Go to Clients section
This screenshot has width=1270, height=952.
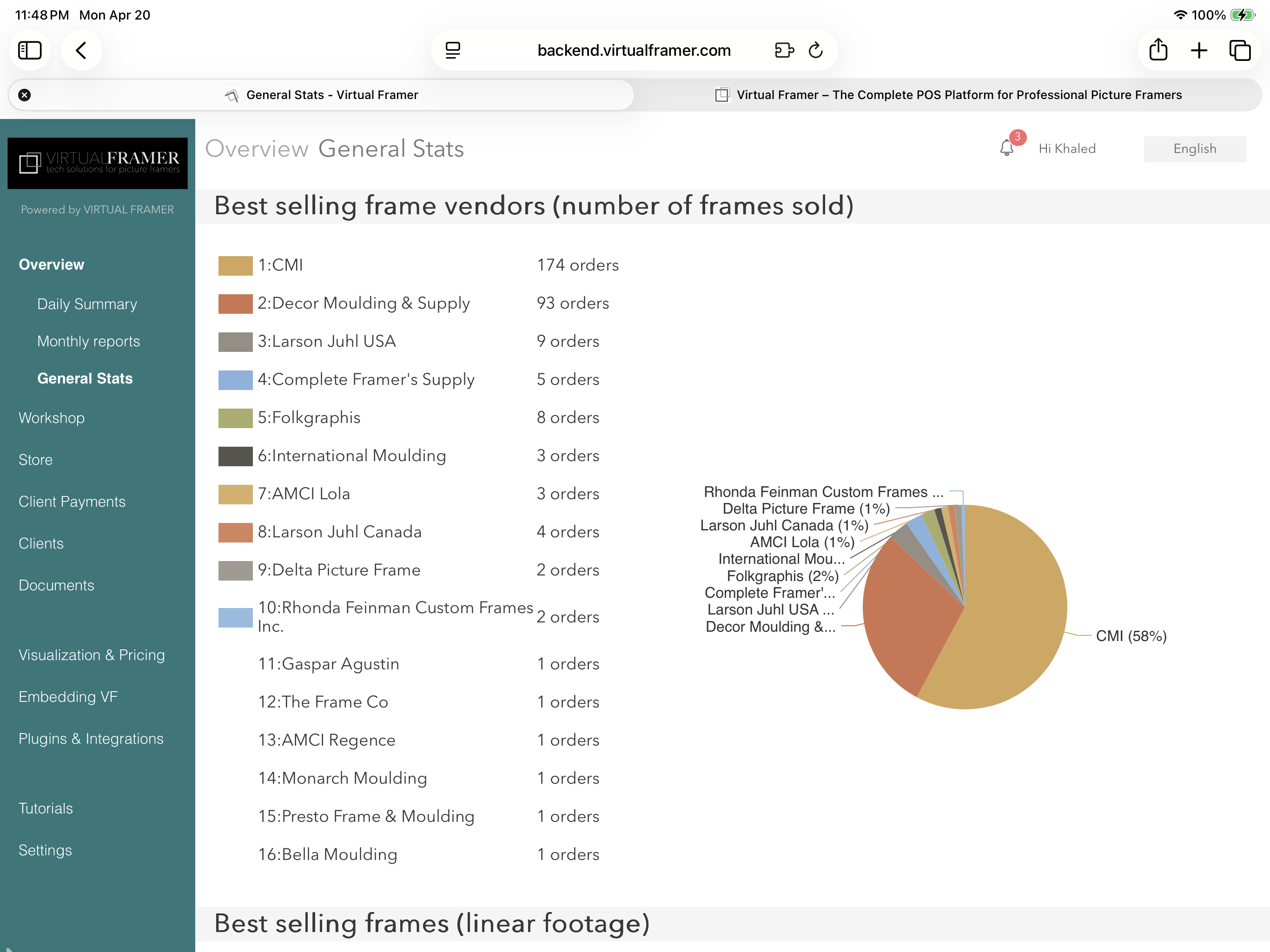click(41, 543)
